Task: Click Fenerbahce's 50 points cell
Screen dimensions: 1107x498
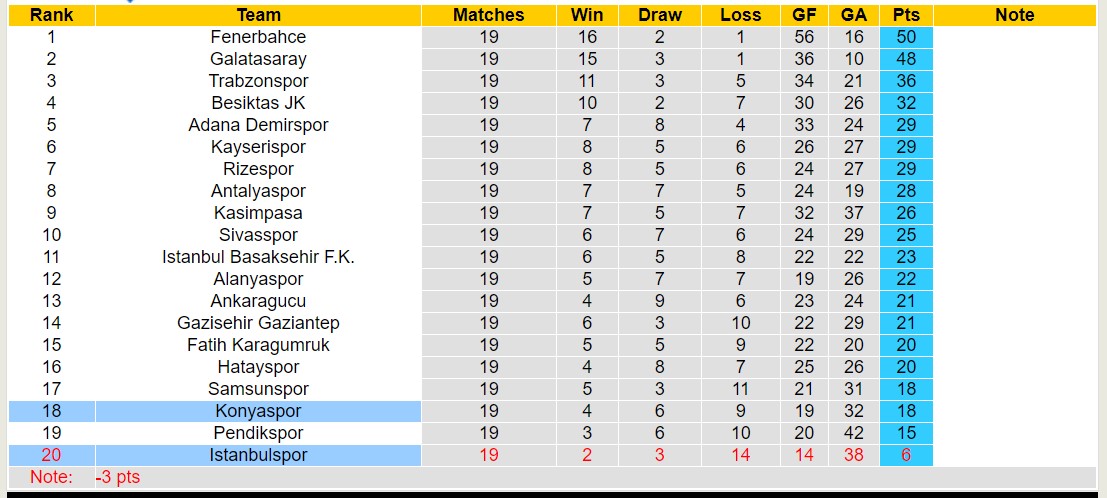Action: coord(906,37)
